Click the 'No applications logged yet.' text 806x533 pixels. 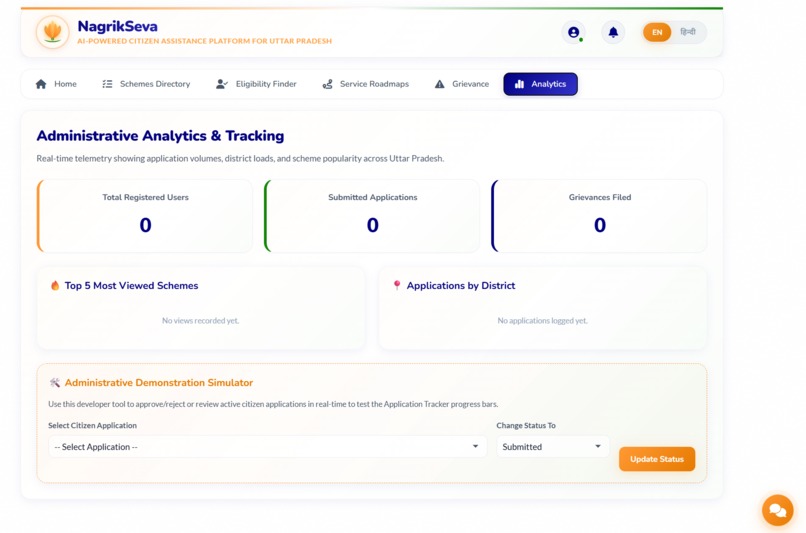coord(542,321)
